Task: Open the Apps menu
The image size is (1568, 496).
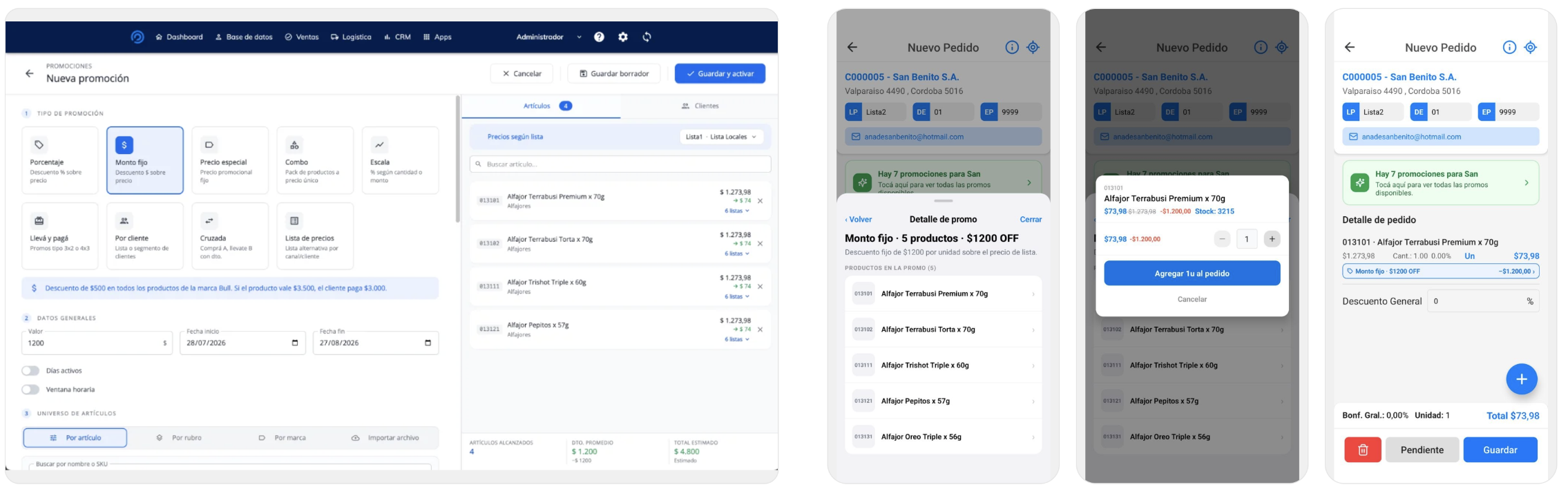Action: click(x=437, y=37)
